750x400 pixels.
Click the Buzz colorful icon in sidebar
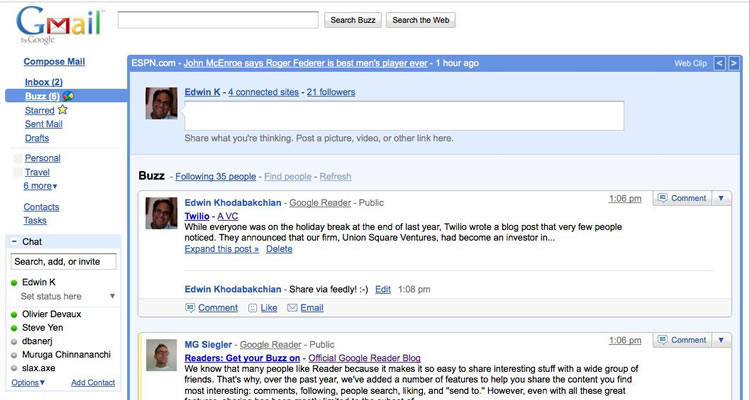point(68,96)
